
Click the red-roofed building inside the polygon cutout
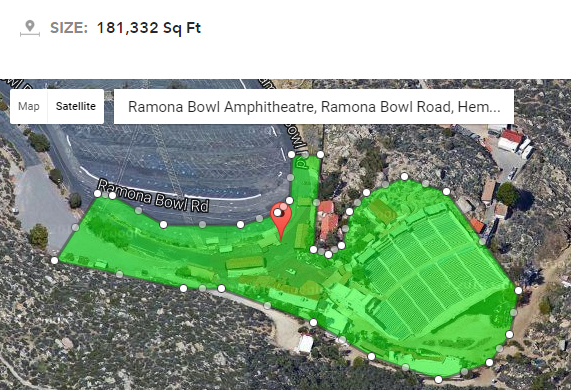[x=328, y=221]
